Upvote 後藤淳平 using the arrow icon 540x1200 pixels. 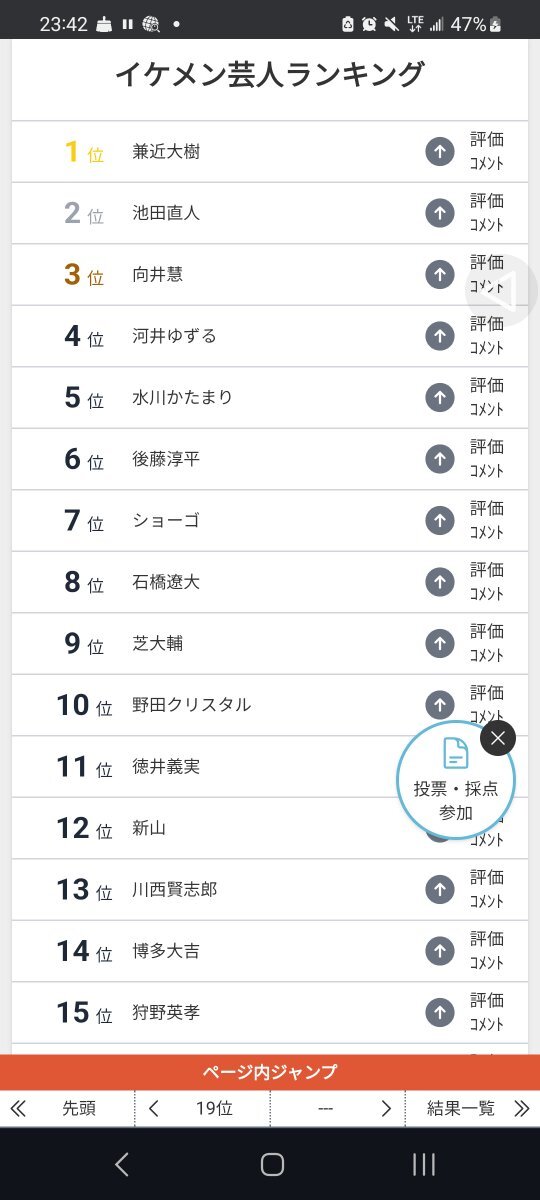point(440,459)
